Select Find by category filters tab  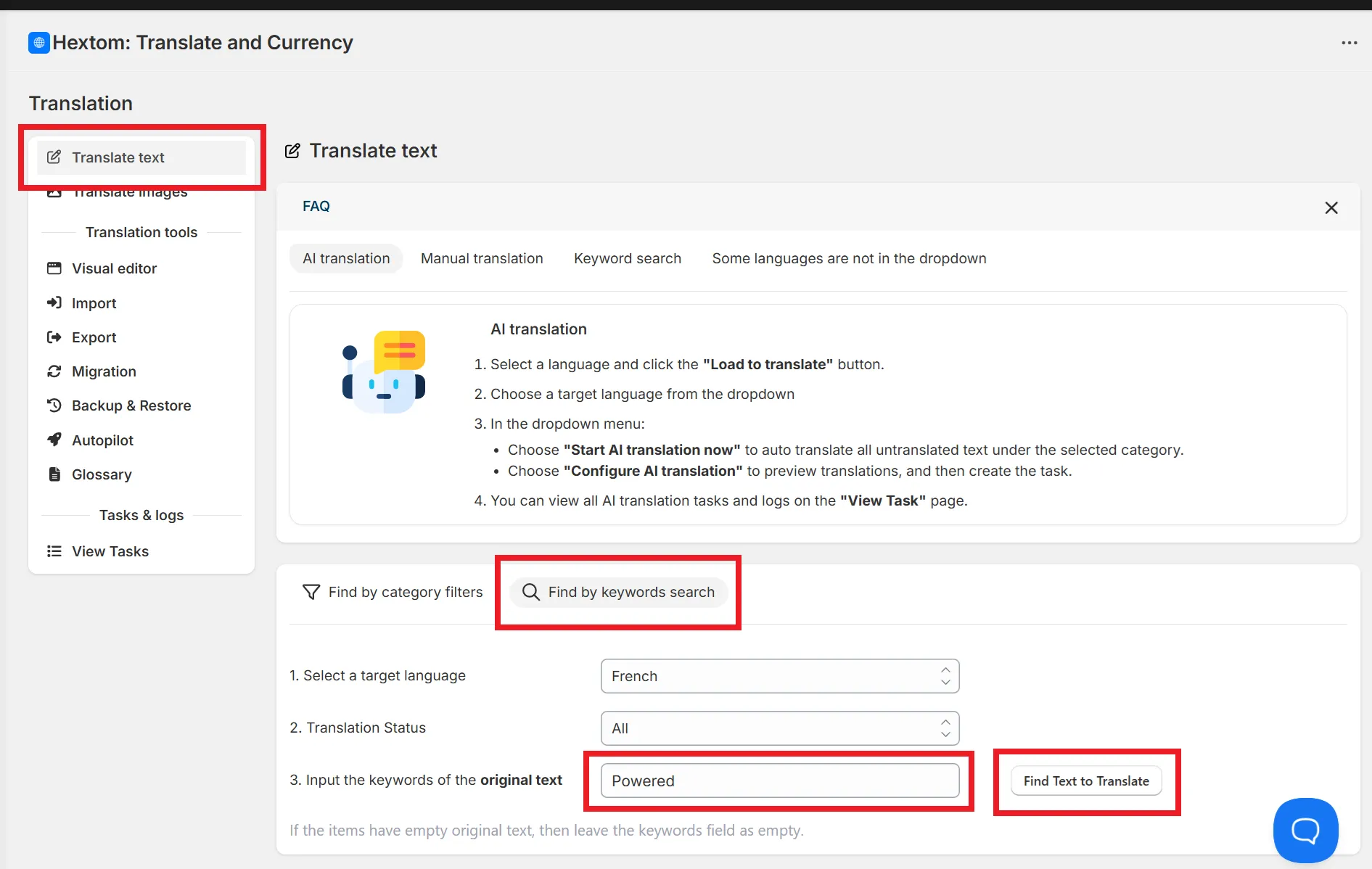393,592
